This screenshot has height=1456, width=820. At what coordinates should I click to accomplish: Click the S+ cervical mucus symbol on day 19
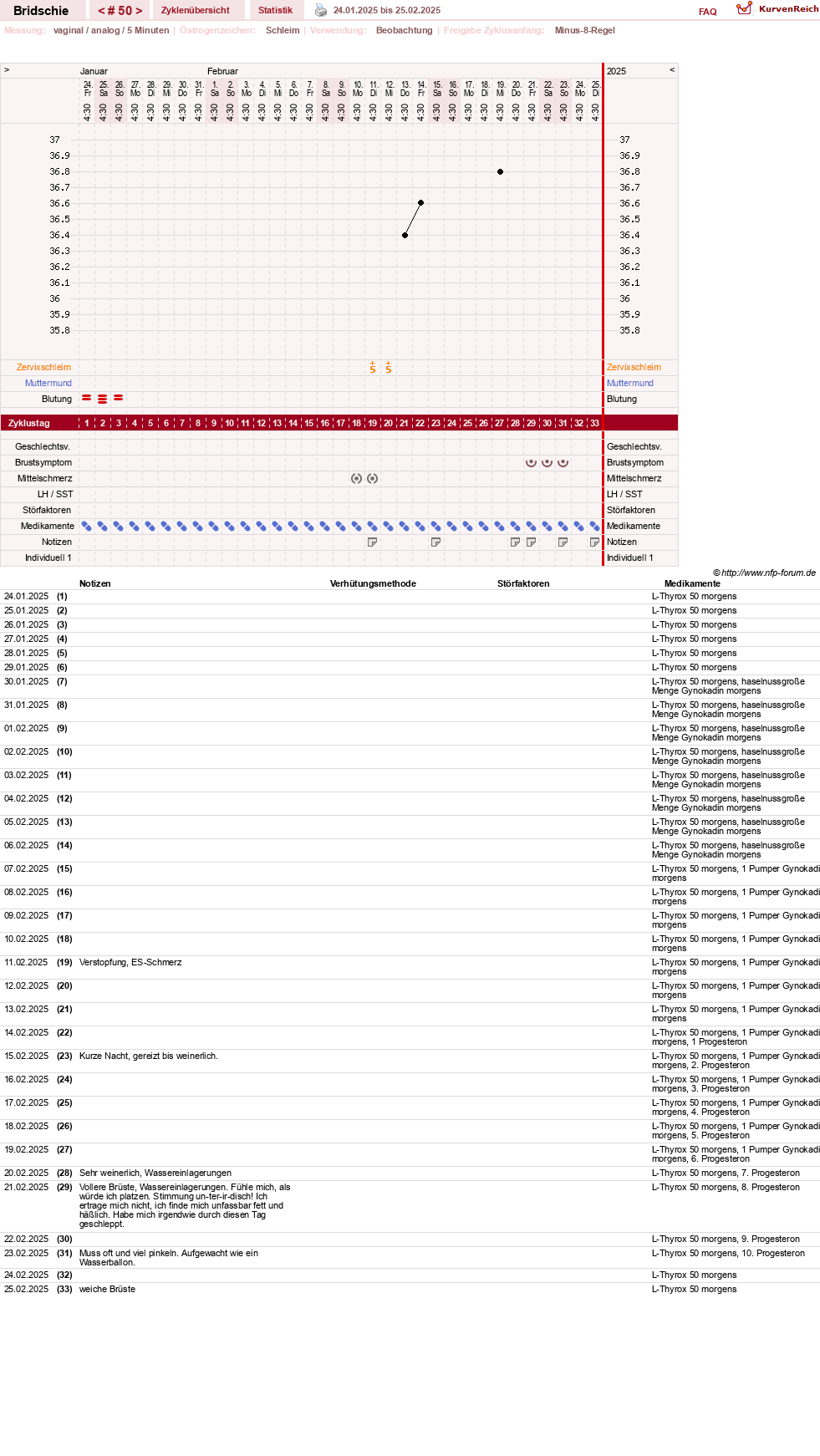tap(373, 367)
